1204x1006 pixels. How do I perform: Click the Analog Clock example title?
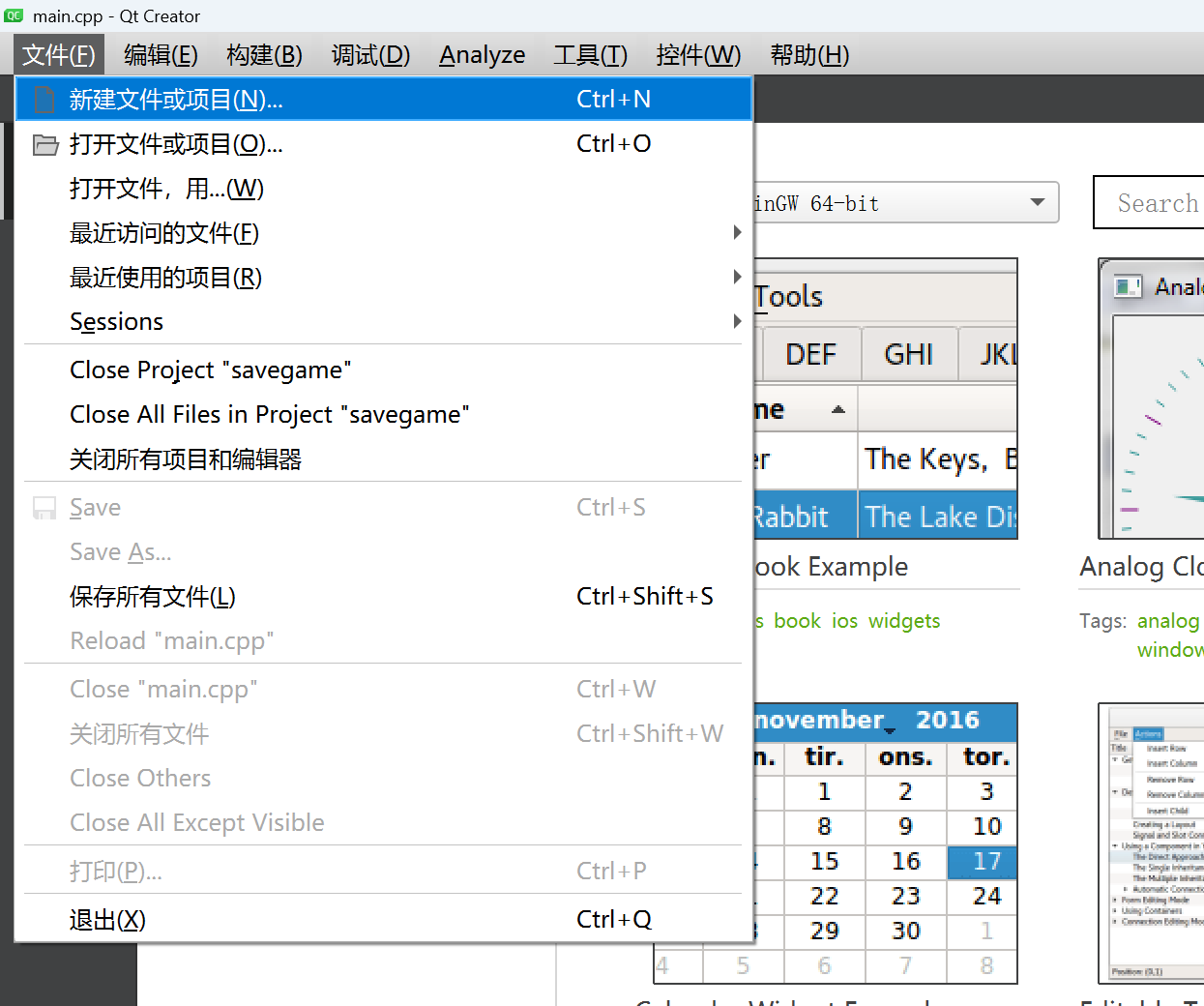click(1141, 567)
